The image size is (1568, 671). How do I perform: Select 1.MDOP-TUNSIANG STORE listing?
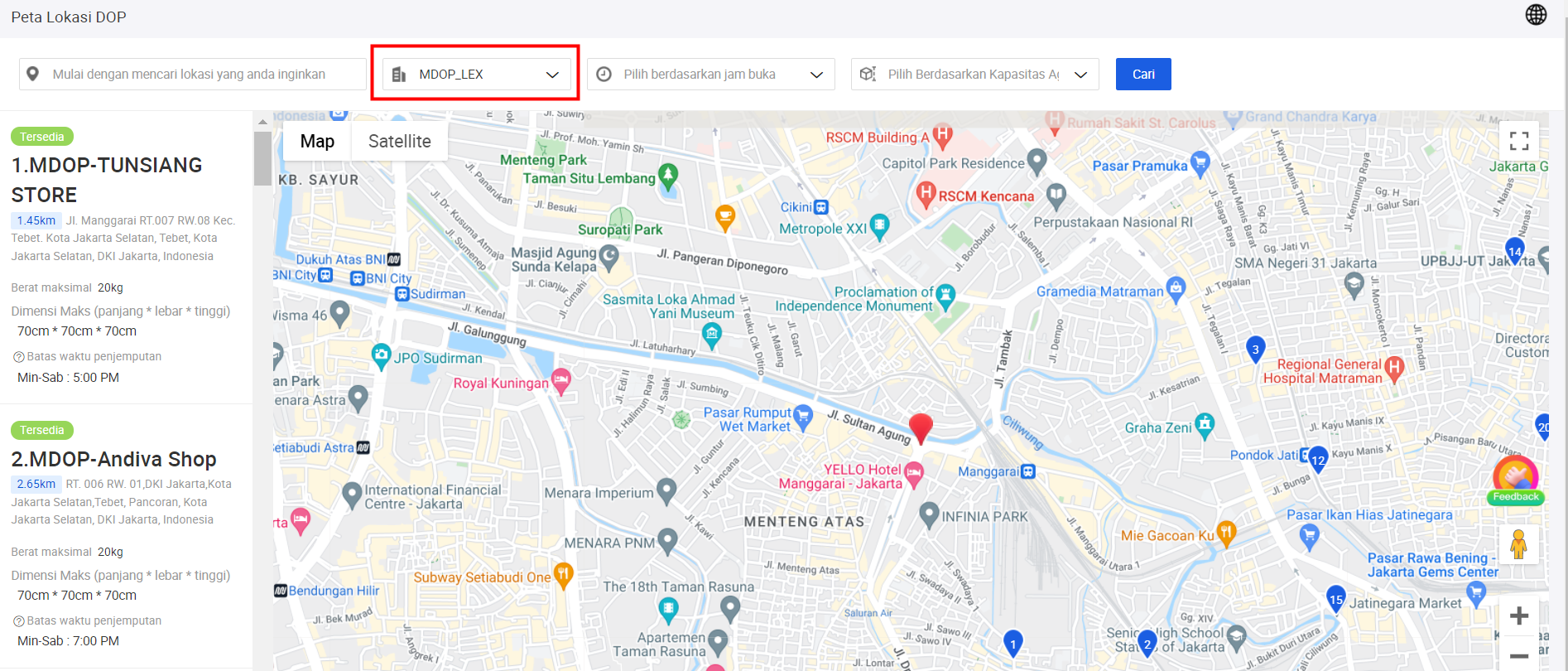coord(107,180)
